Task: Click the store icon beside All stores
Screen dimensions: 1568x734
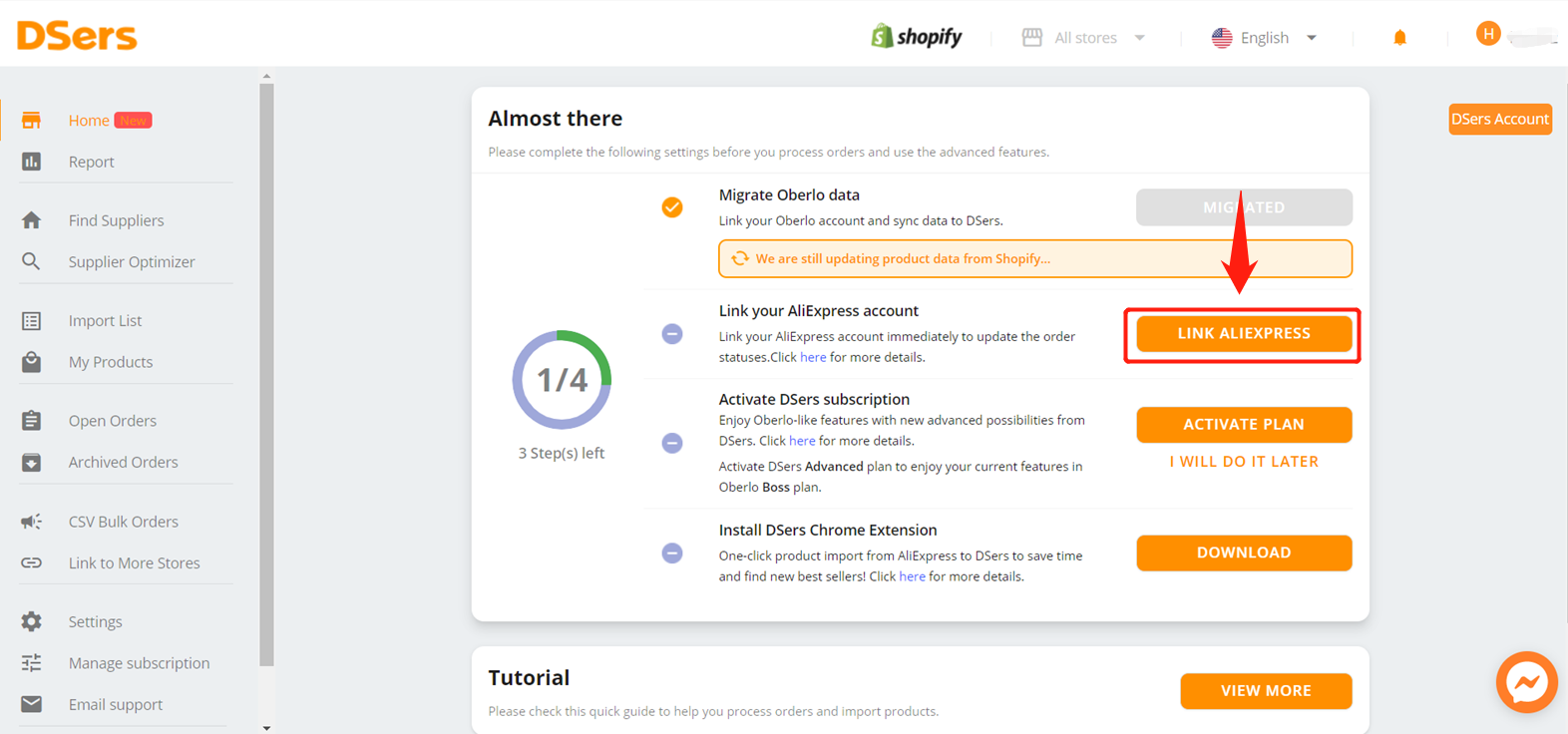Action: pos(1032,38)
